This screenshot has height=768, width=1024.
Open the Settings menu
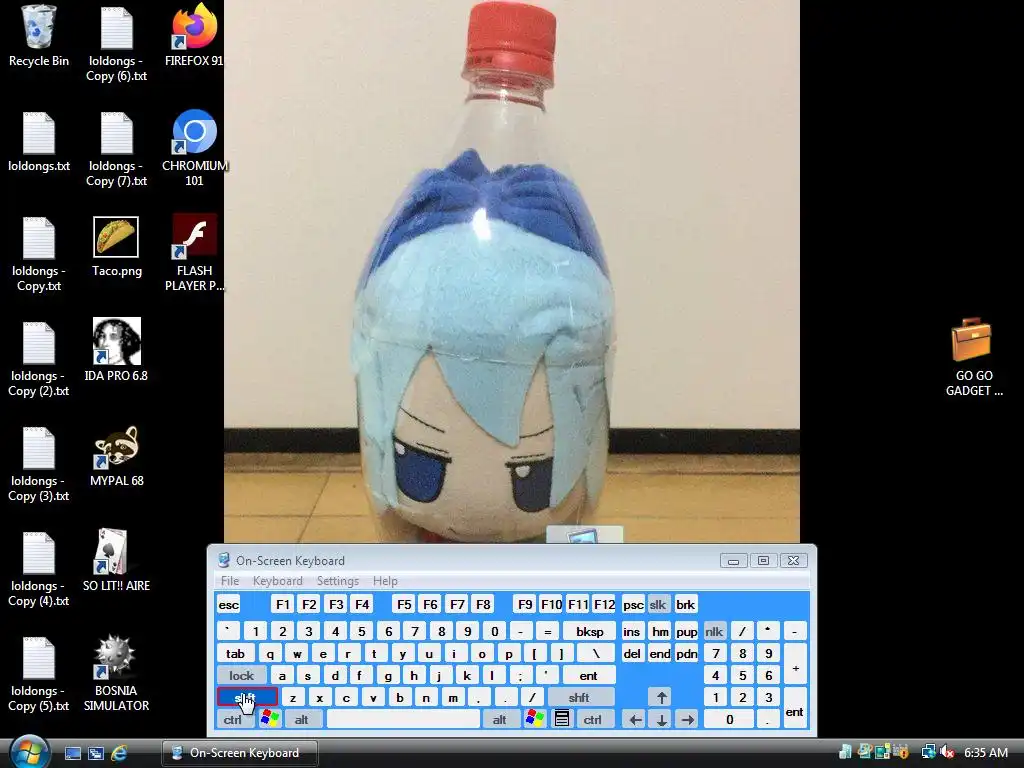point(338,581)
